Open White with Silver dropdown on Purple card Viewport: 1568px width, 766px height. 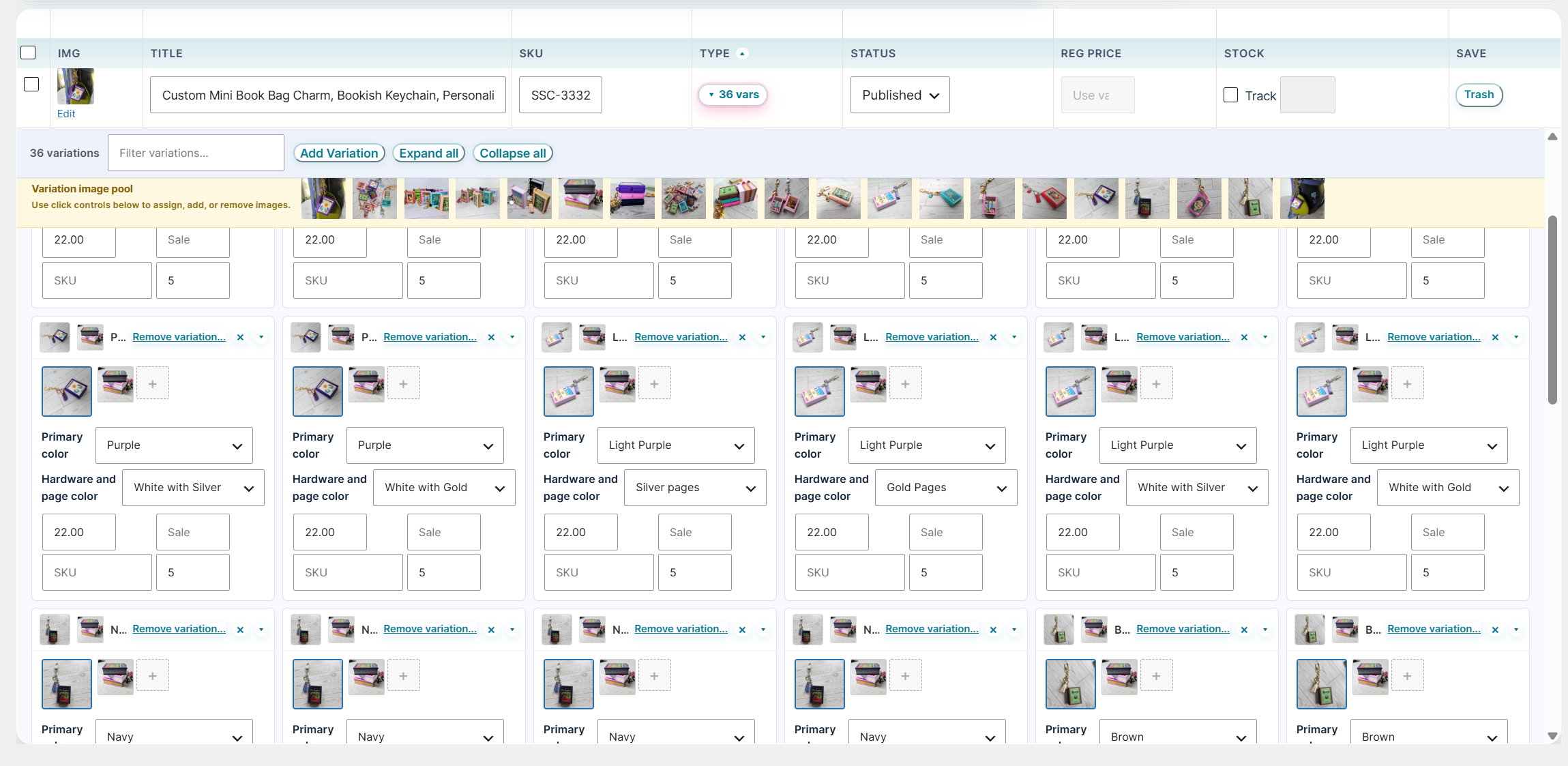(x=193, y=488)
